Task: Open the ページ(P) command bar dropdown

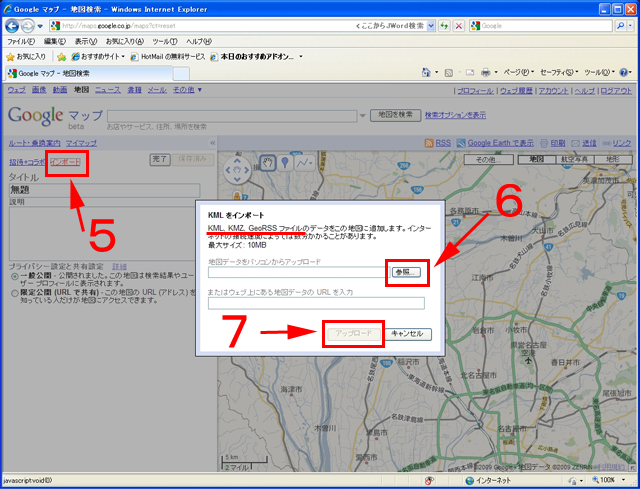Action: click(518, 72)
